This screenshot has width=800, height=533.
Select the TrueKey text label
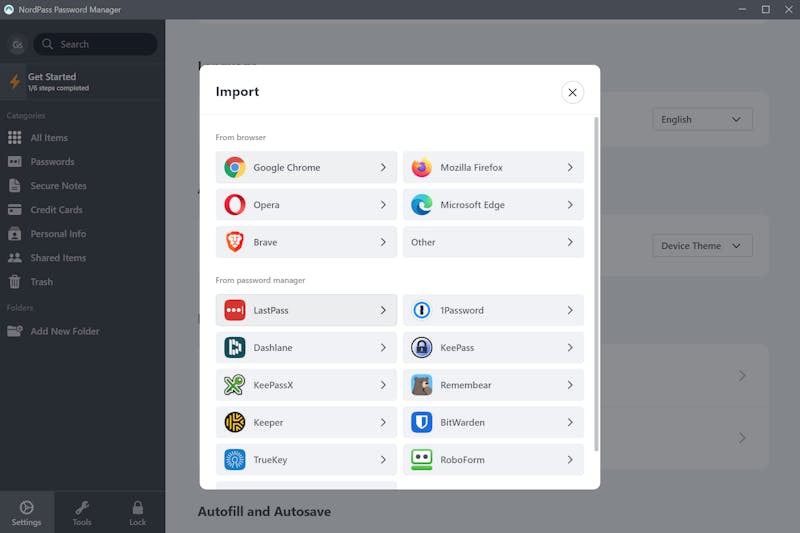click(x=270, y=460)
